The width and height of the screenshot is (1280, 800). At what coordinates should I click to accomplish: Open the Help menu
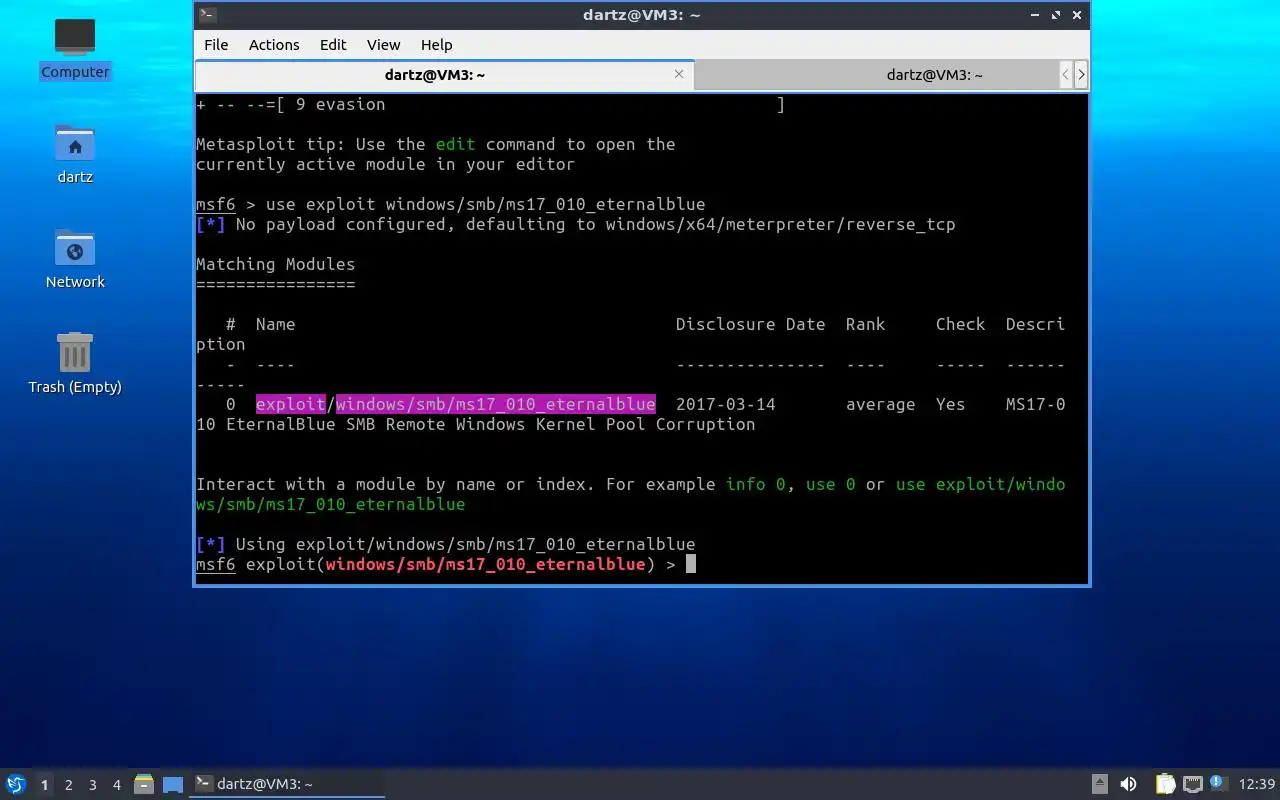point(436,45)
